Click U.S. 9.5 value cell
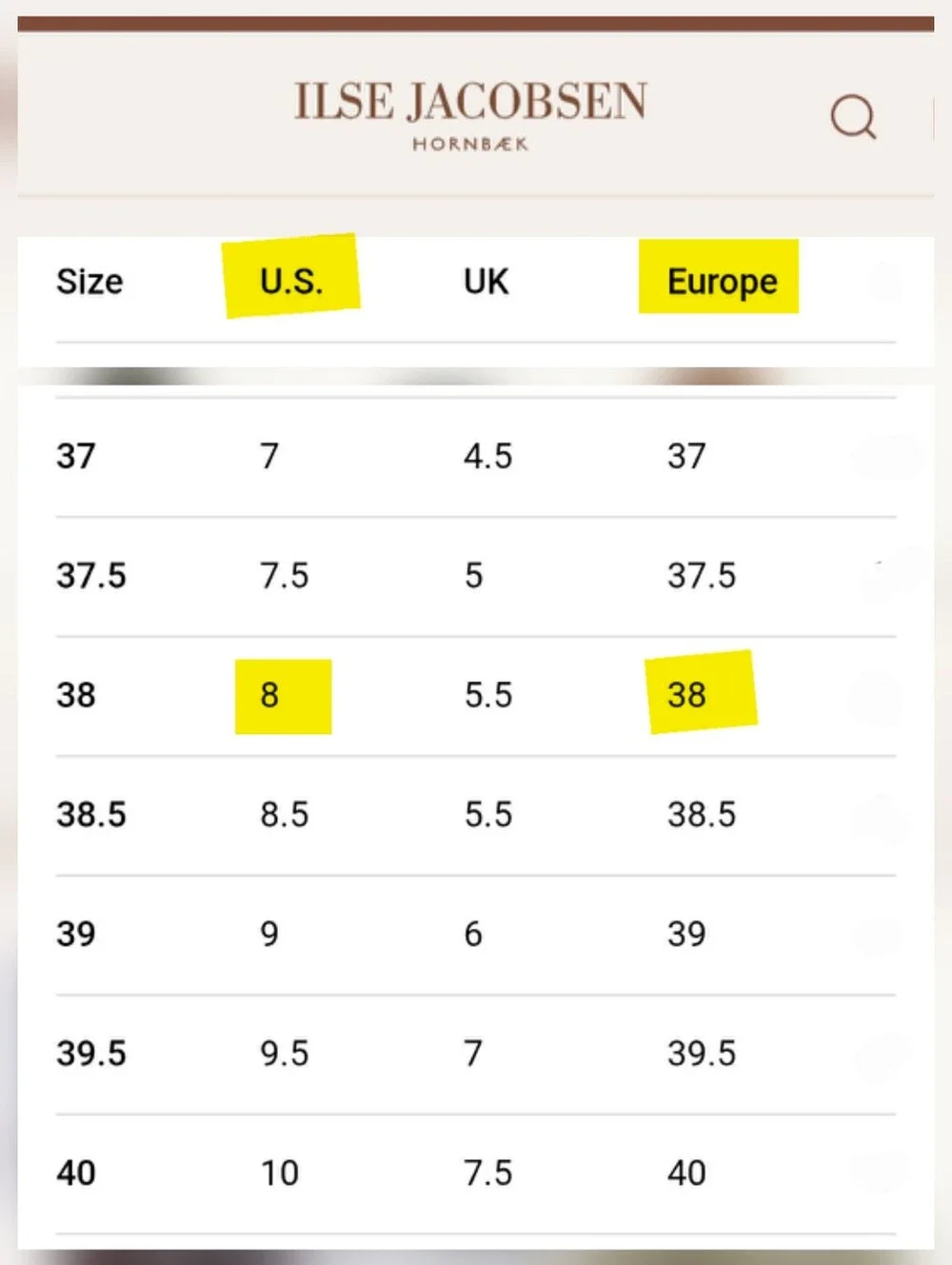The image size is (952, 1265). (x=285, y=1054)
